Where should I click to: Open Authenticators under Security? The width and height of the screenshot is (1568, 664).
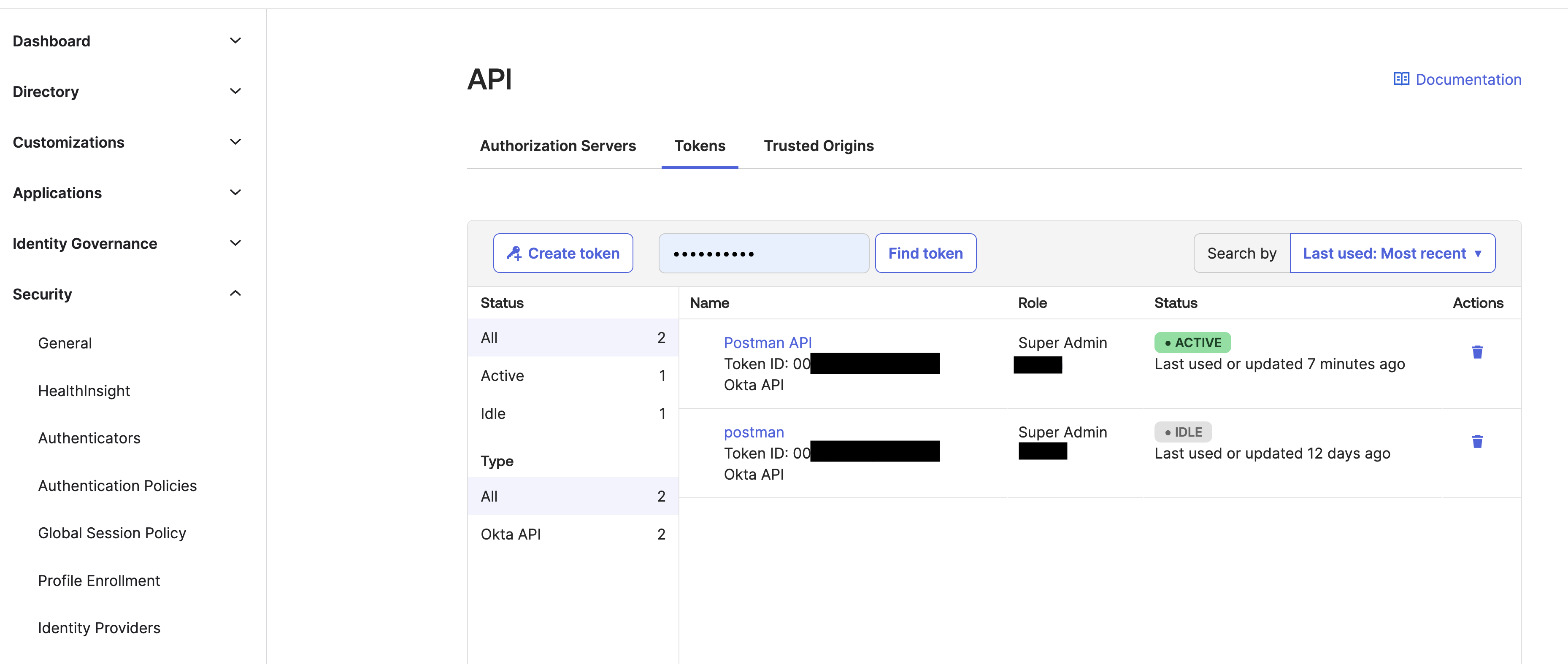point(89,438)
